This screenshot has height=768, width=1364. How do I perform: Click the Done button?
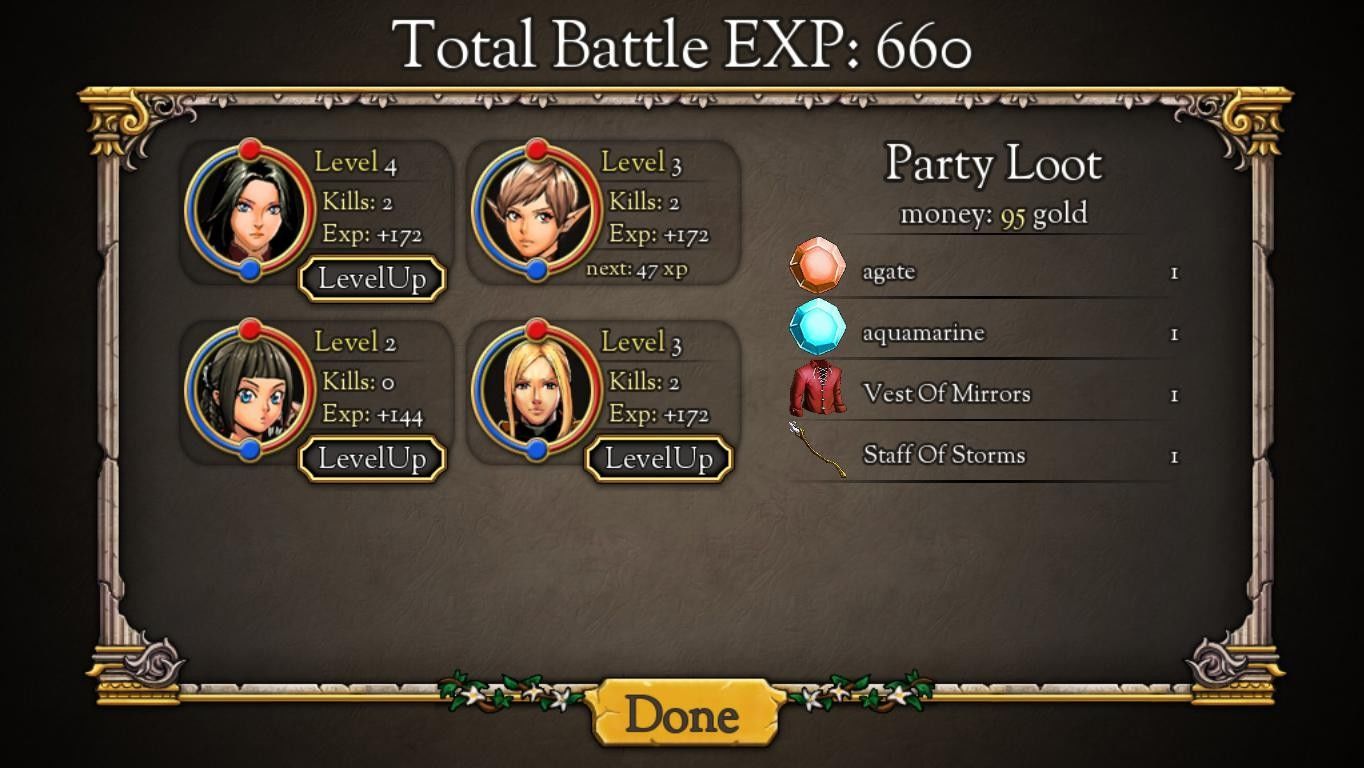click(683, 715)
